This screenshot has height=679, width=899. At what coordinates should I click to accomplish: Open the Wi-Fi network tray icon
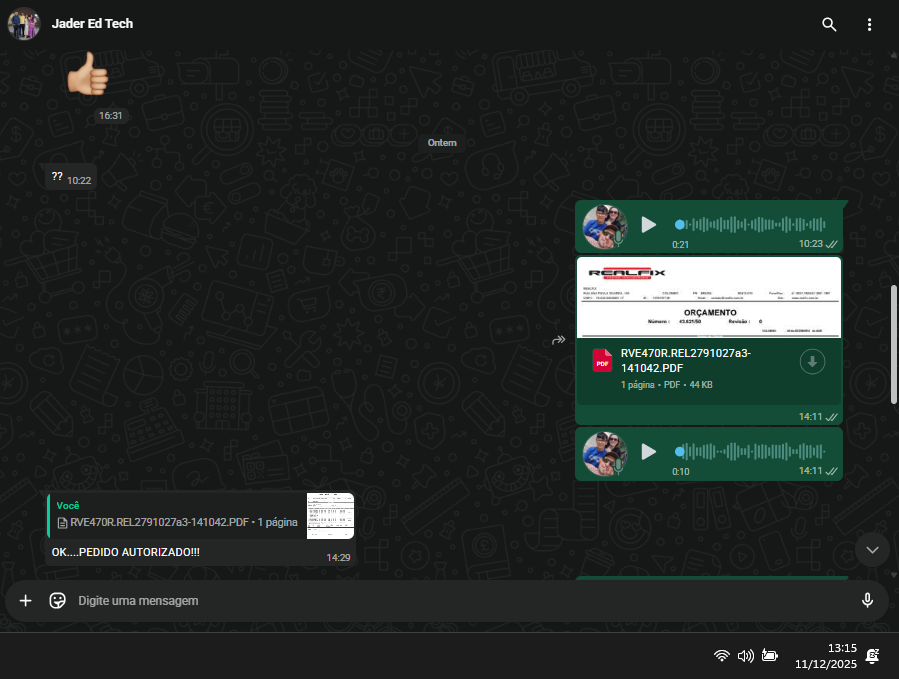point(721,656)
